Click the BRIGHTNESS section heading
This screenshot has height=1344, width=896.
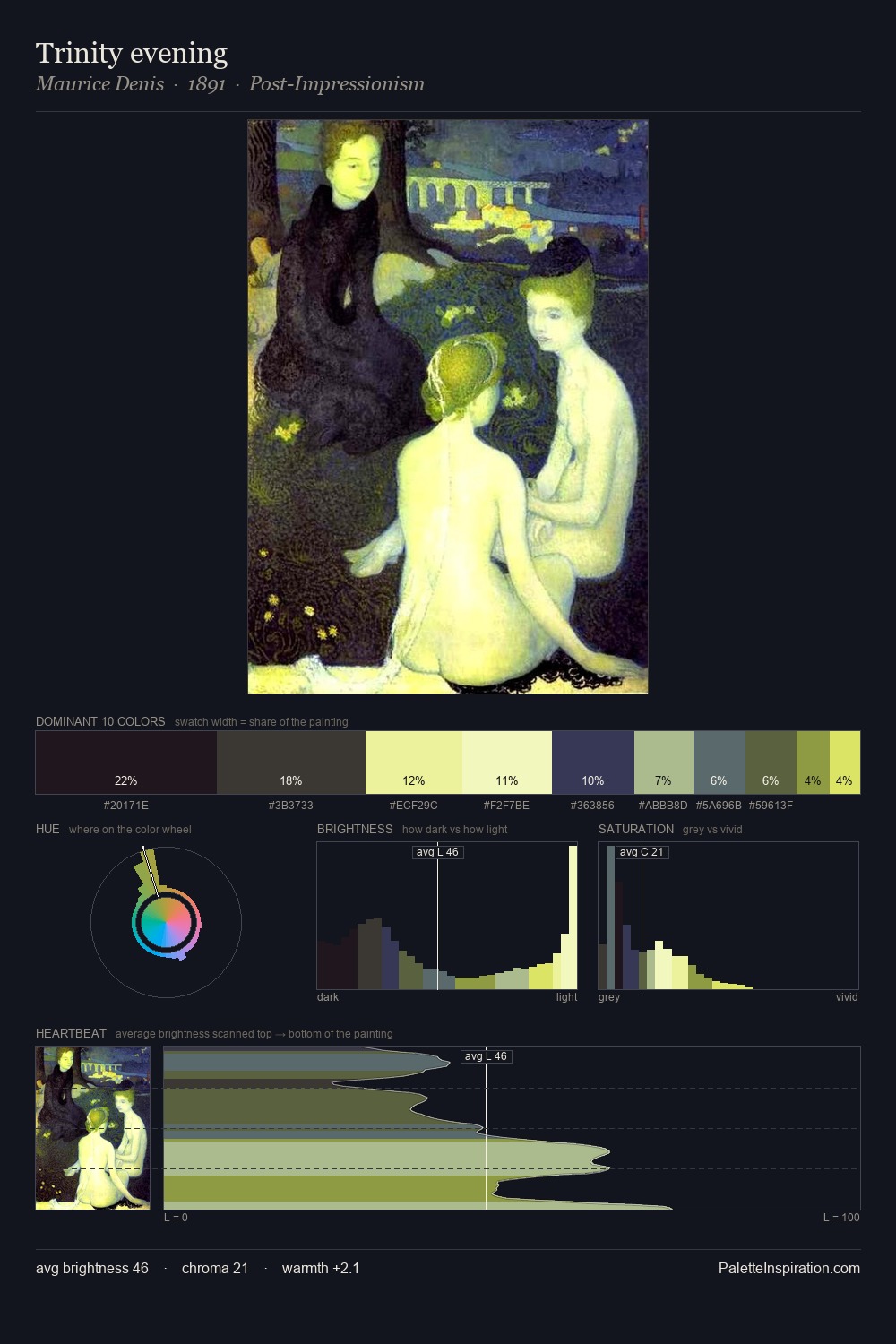point(355,829)
